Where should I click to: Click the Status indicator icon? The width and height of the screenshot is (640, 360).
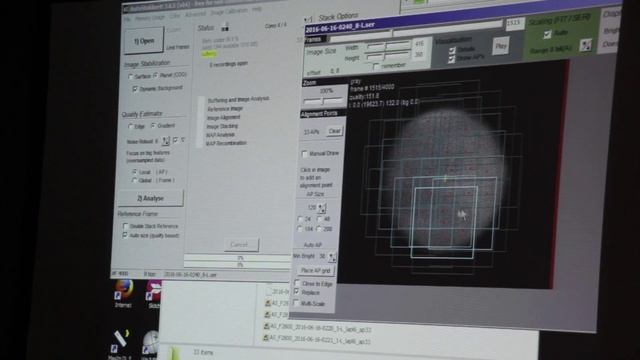click(224, 27)
